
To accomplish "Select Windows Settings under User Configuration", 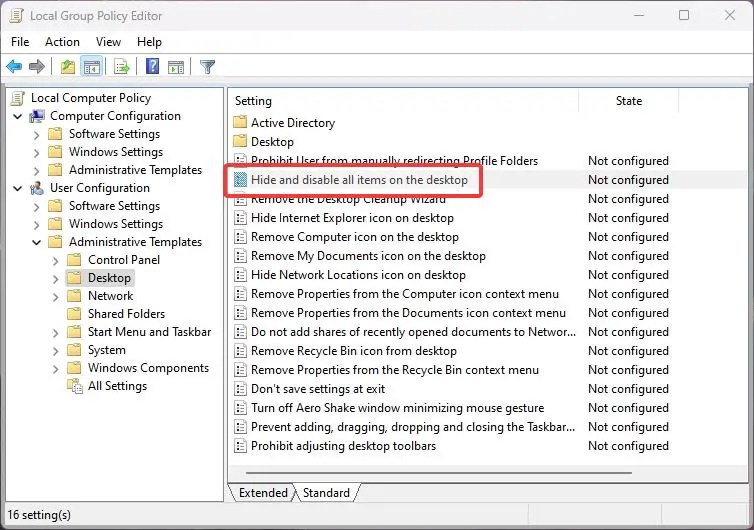I will click(x=116, y=224).
